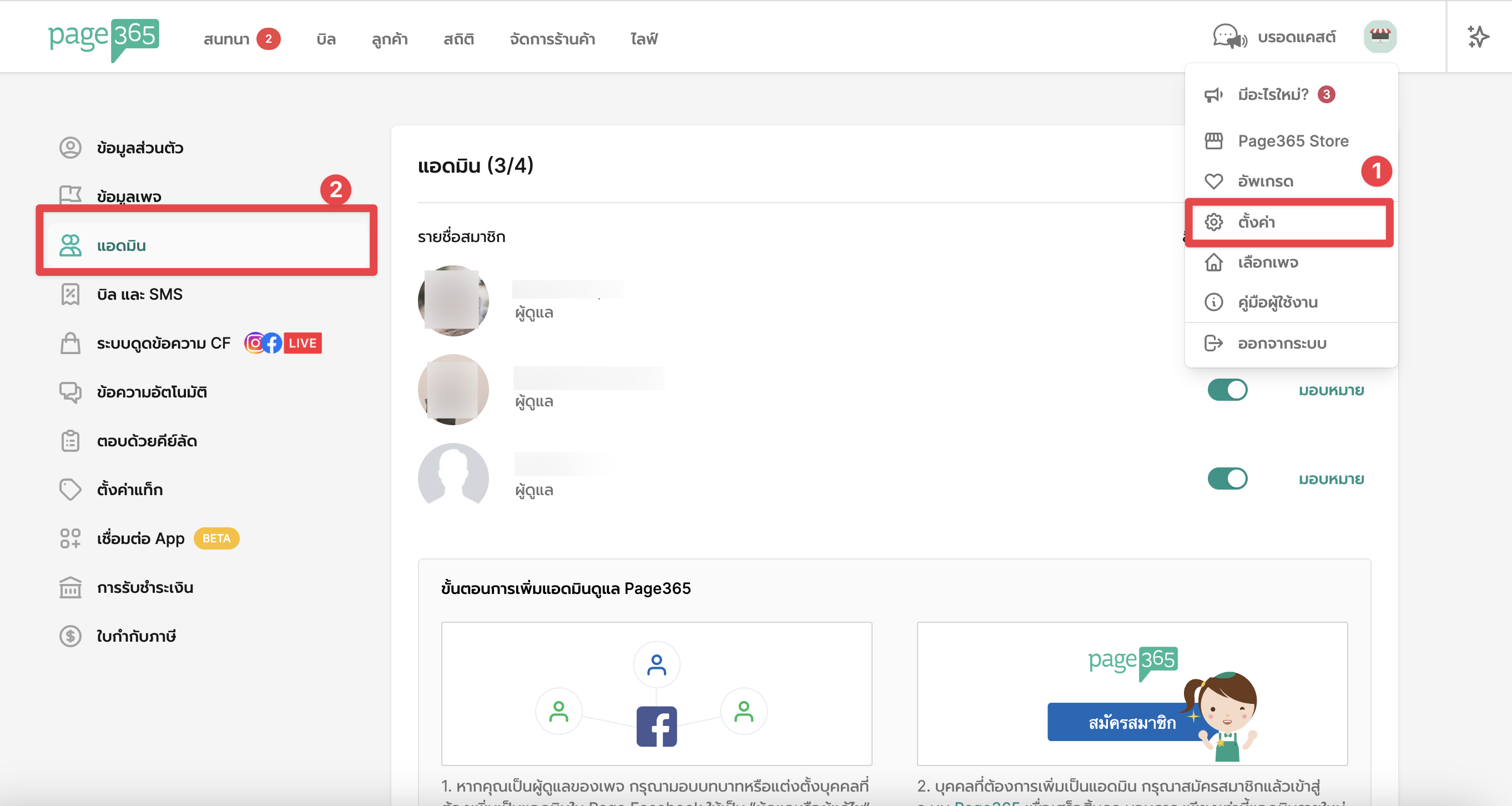The width and height of the screenshot is (1512, 806).
Task: Click the personal info user icon
Action: (x=70, y=147)
